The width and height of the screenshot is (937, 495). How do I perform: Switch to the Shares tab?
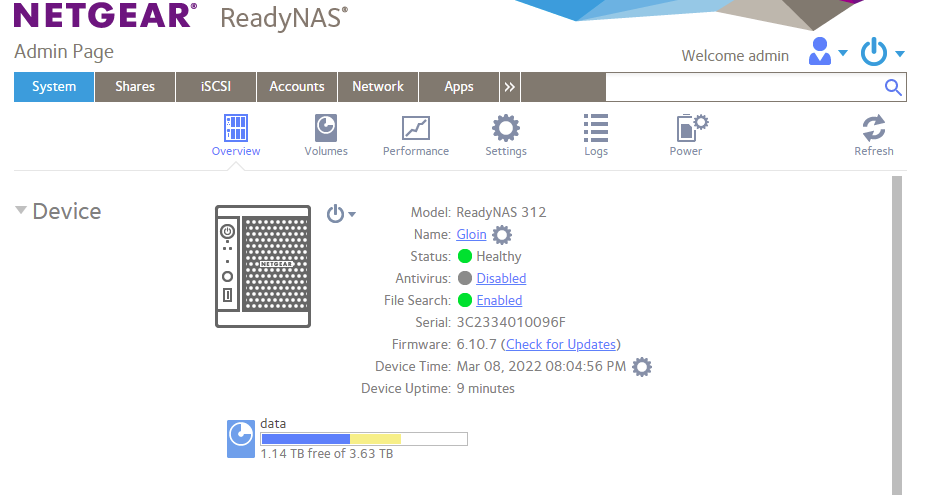pyautogui.click(x=135, y=87)
